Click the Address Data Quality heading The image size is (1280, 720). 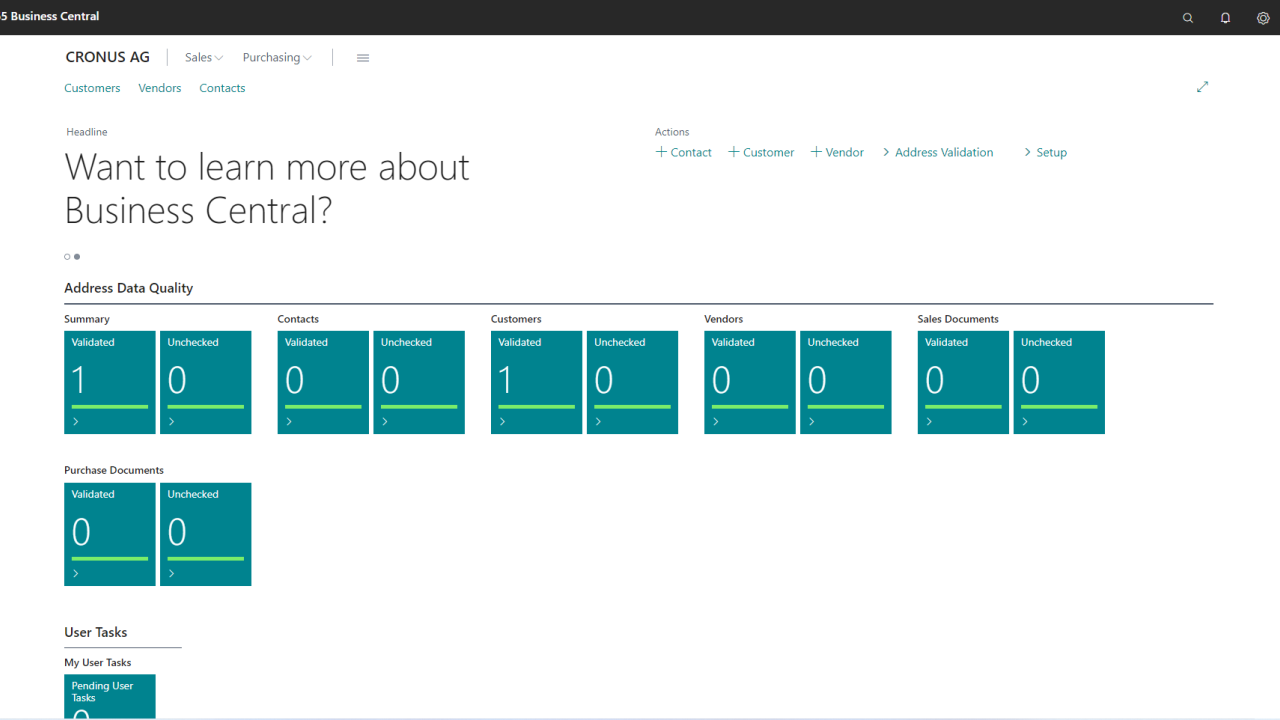[128, 288]
